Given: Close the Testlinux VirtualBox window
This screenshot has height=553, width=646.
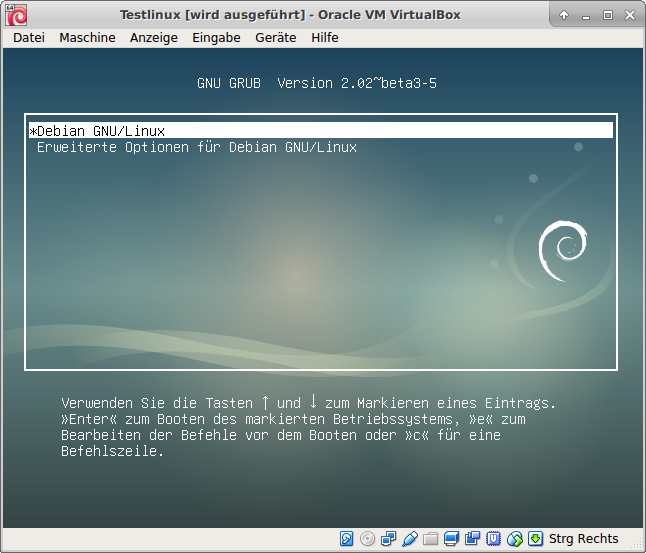Looking at the screenshot, I should [x=630, y=15].
